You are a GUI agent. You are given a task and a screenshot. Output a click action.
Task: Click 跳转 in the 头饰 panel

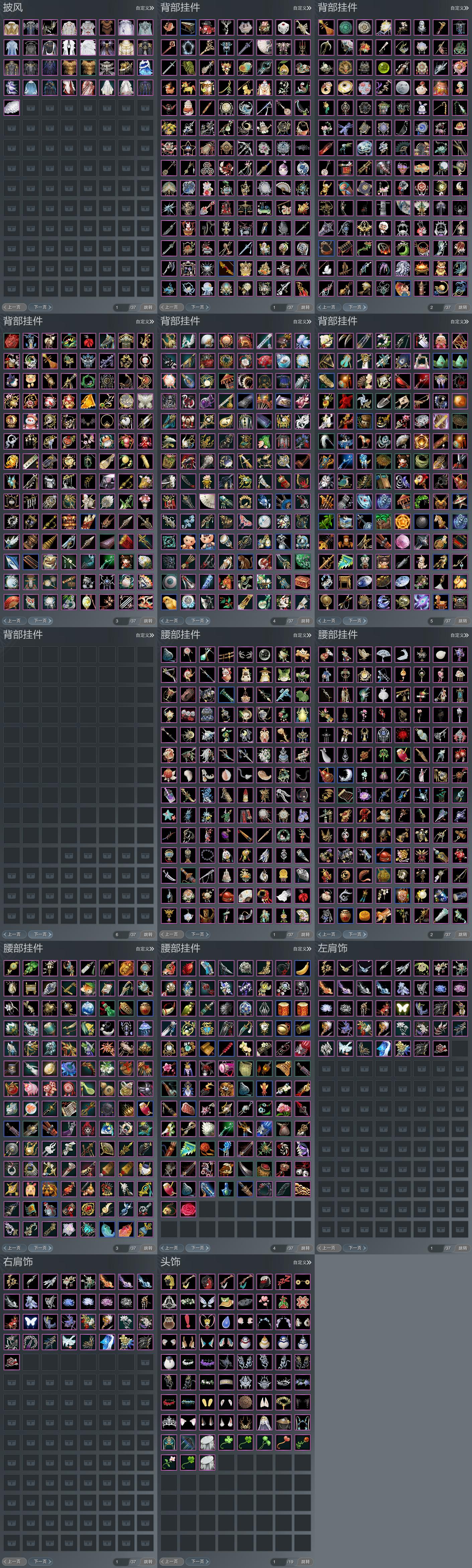click(305, 1561)
